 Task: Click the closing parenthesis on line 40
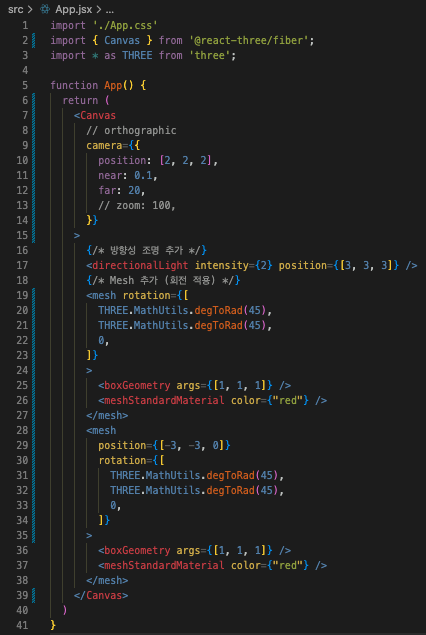pos(65,610)
